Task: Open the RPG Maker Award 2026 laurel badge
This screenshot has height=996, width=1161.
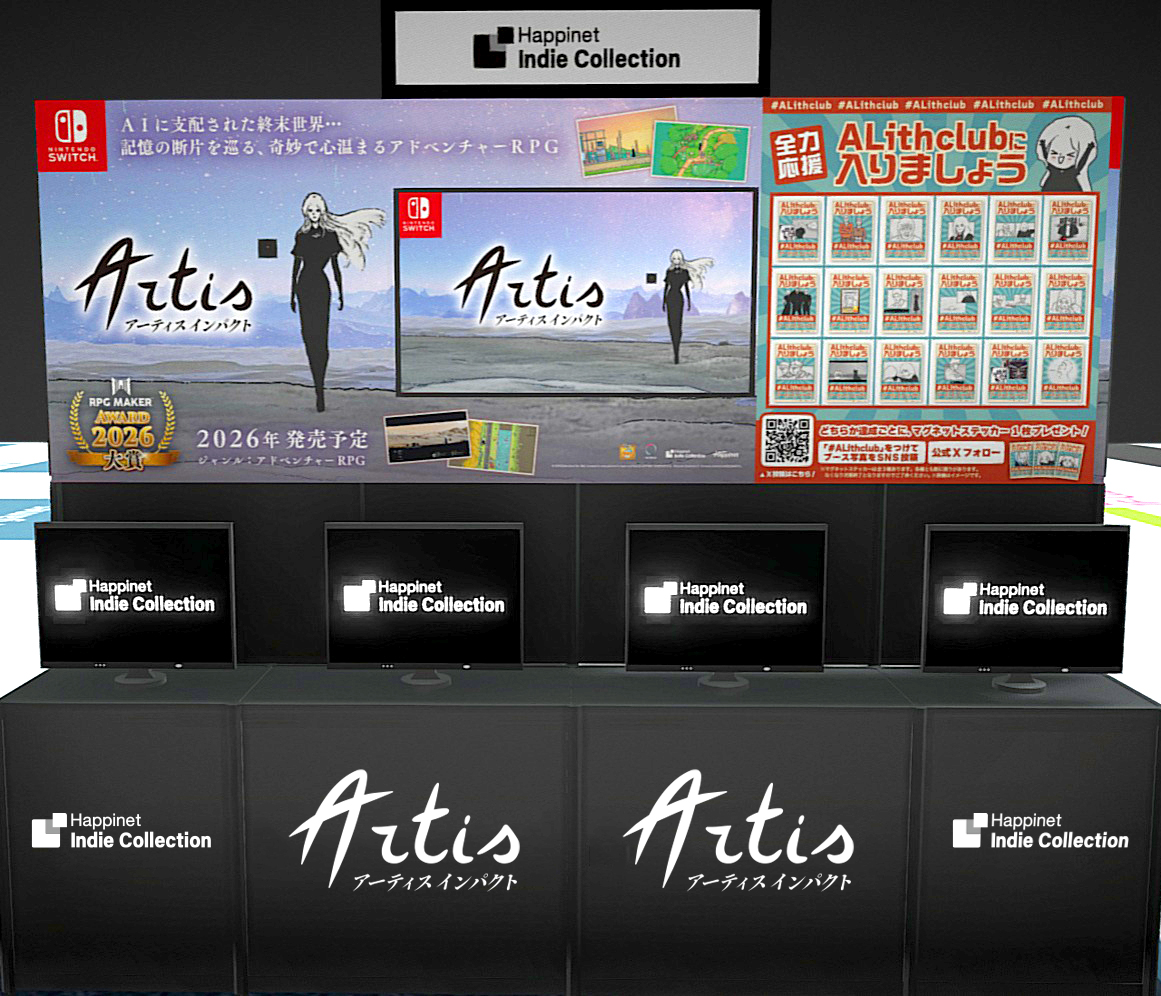Action: tap(122, 424)
